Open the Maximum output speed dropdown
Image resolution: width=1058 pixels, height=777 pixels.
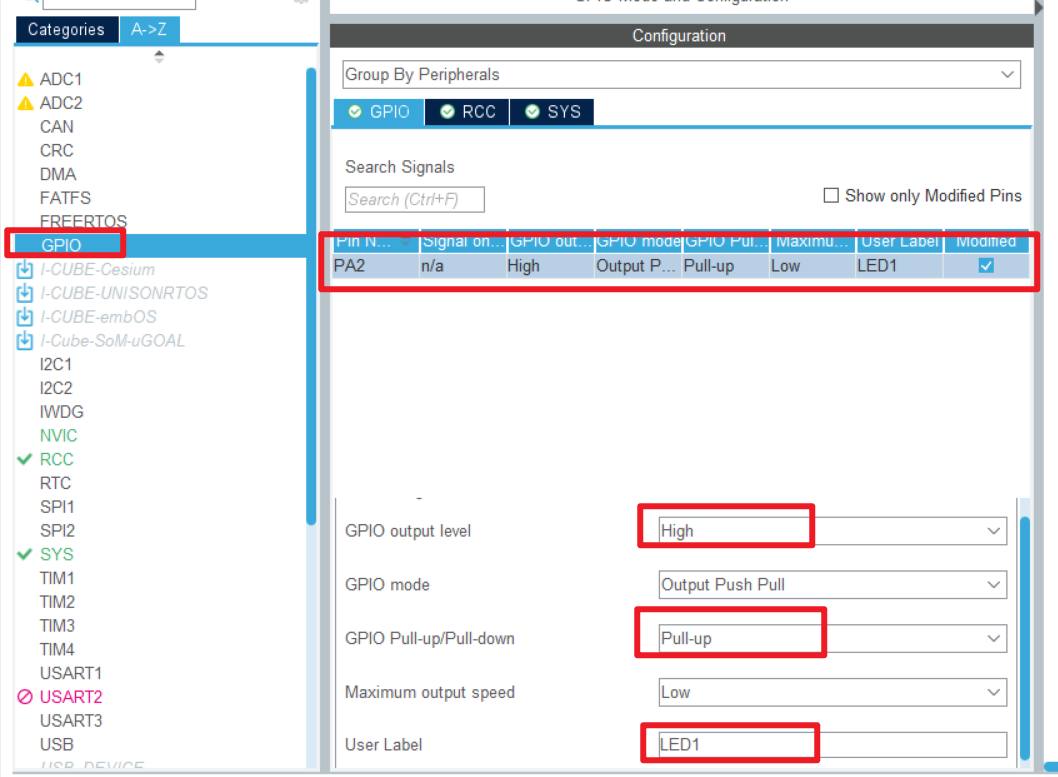(x=833, y=693)
